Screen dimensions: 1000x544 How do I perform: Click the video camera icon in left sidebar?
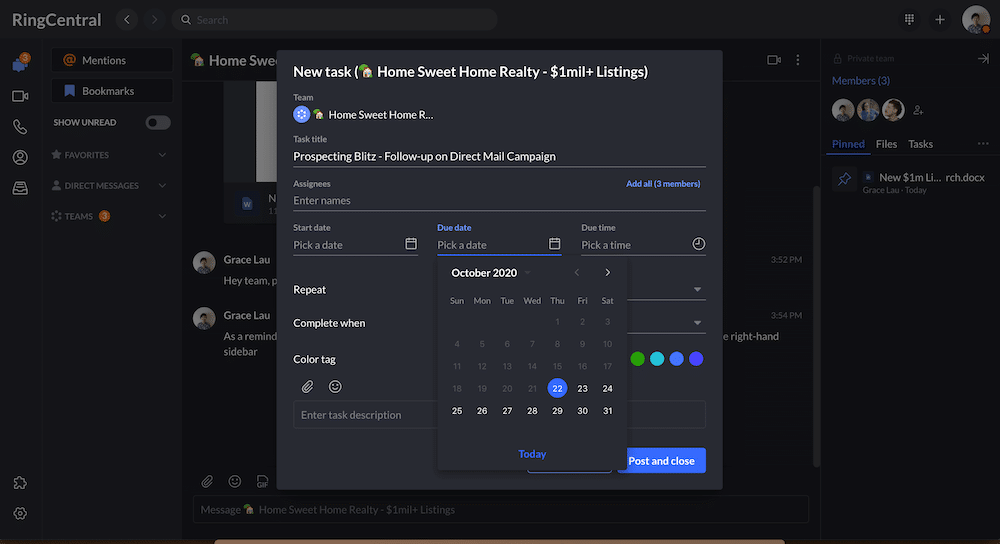(x=20, y=96)
